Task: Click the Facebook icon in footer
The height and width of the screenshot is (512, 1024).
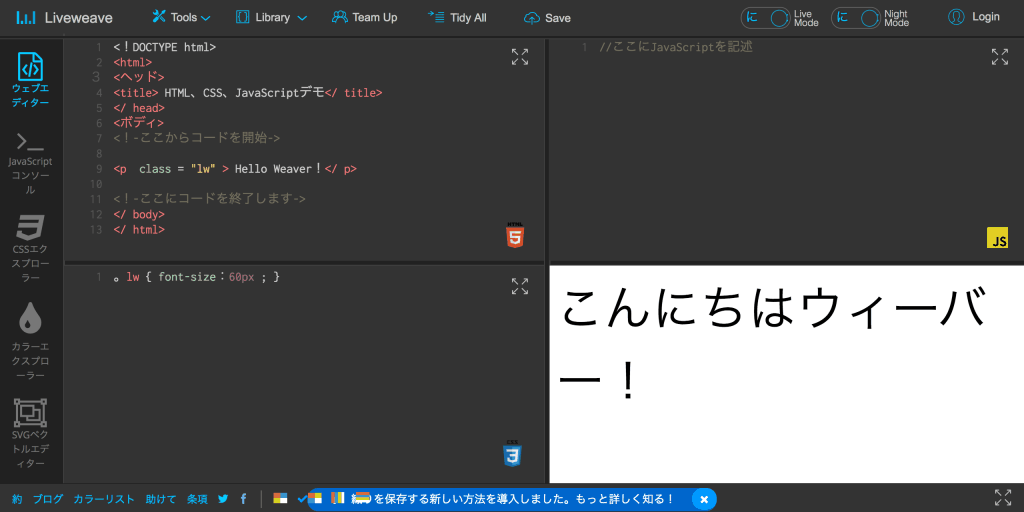Action: [x=243, y=498]
